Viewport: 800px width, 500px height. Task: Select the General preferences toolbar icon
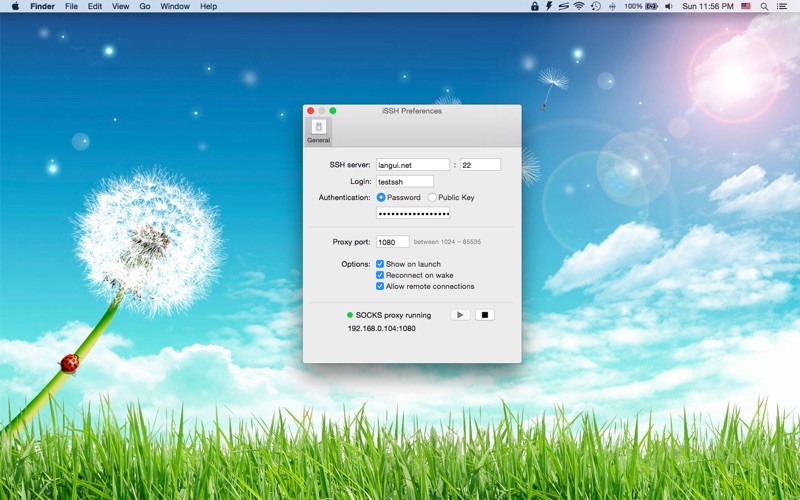coord(318,131)
